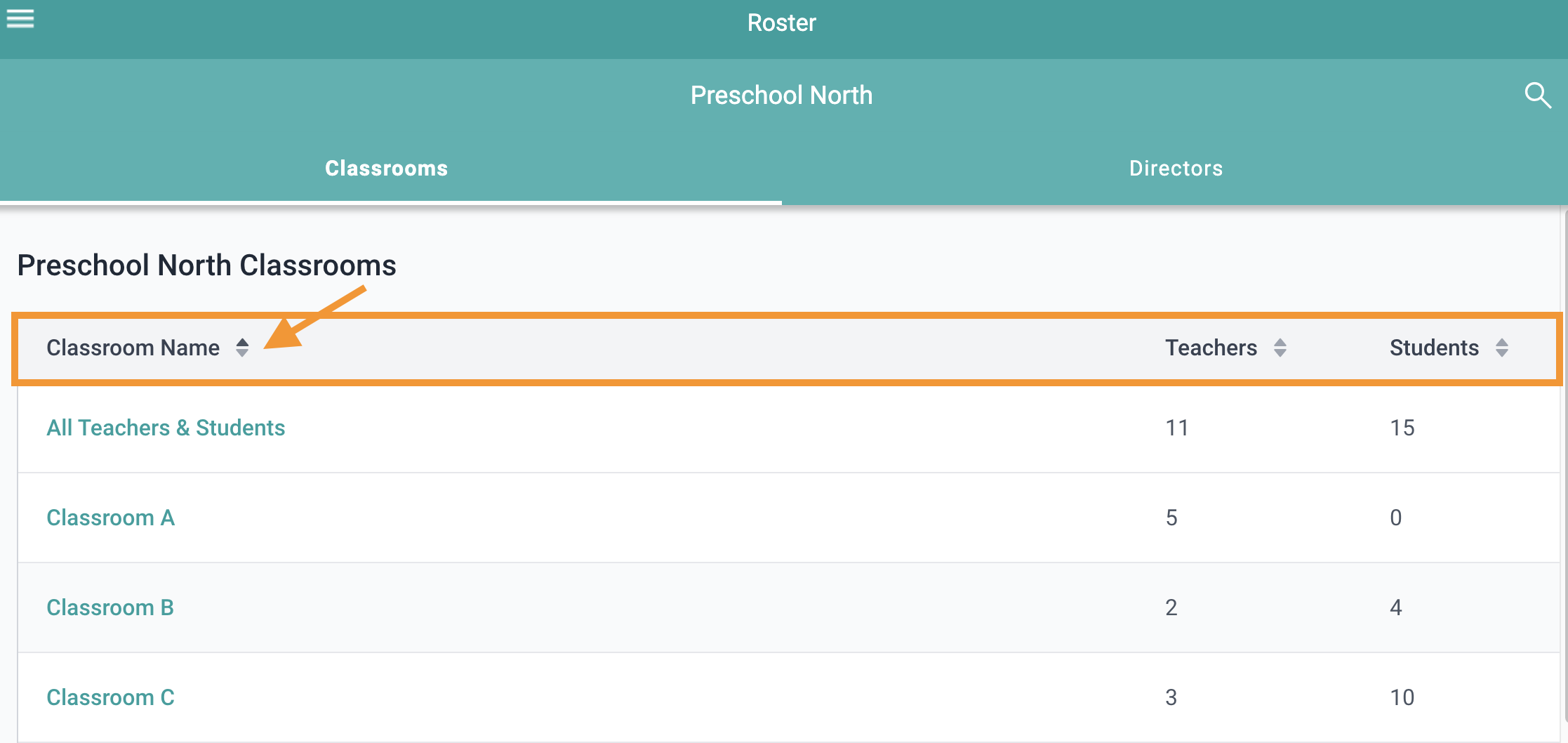The width and height of the screenshot is (1568, 743).
Task: Click the Students column header text
Action: pos(1435,348)
